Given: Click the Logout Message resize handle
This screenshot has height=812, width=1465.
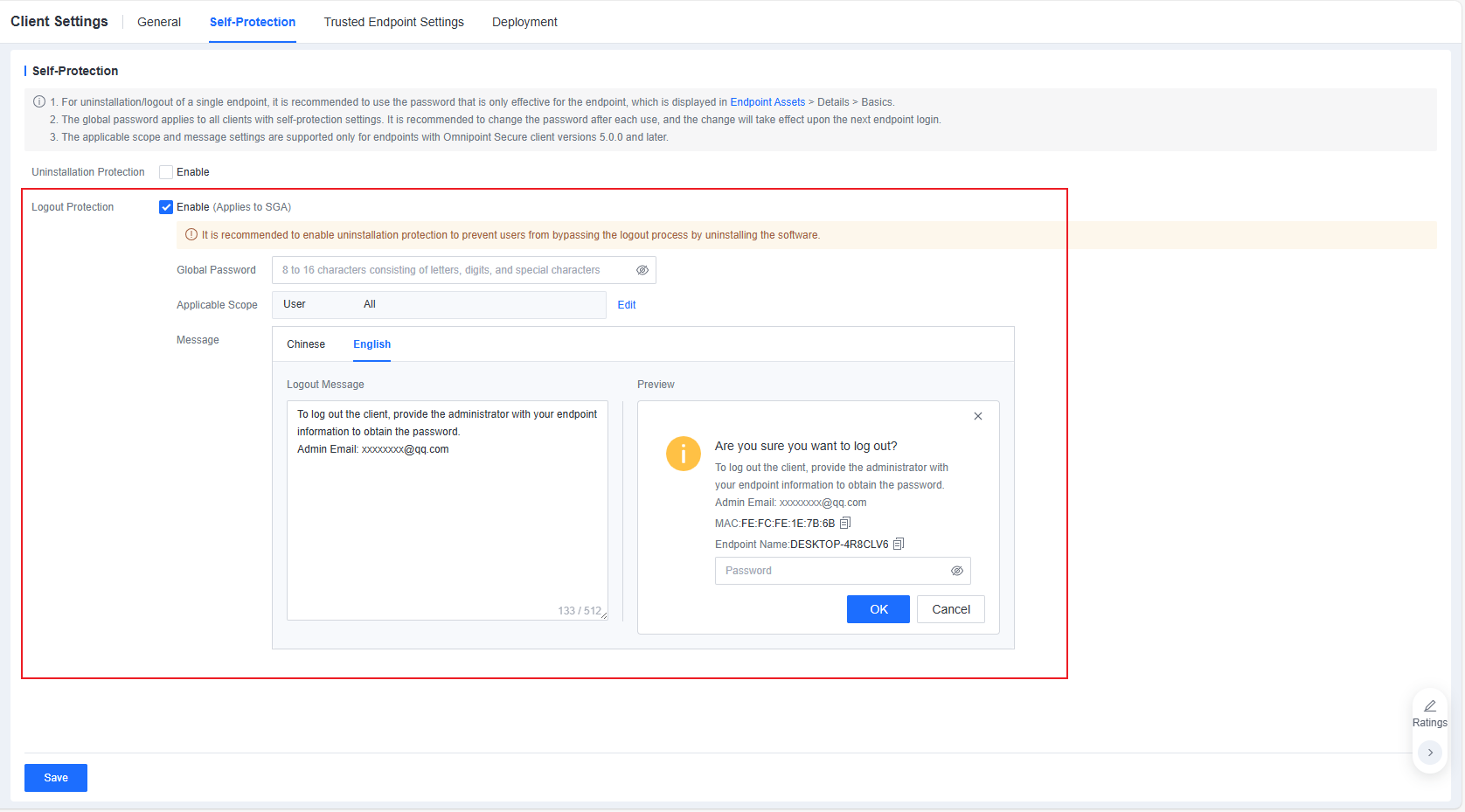Looking at the screenshot, I should [604, 616].
